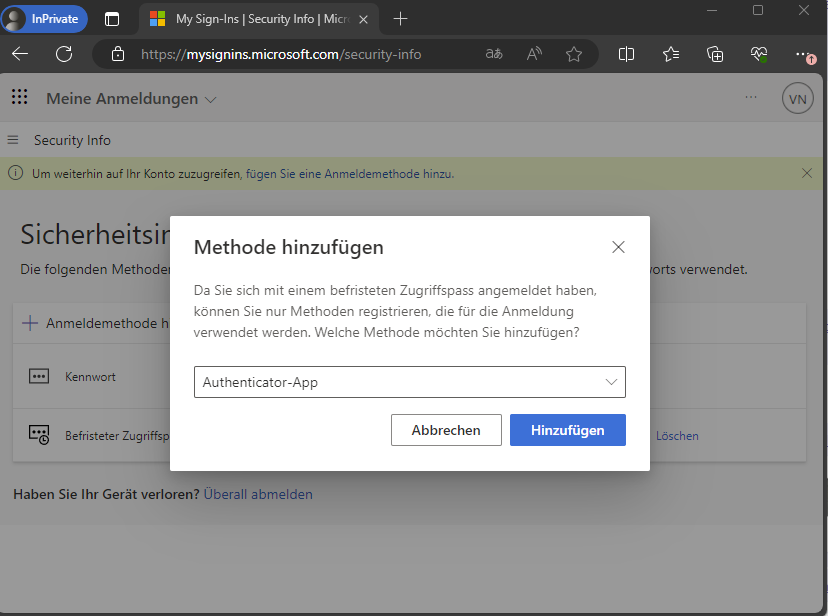Viewport: 828px width, 616px height.
Task: Open the Security Info hamburger menu
Action: click(13, 140)
